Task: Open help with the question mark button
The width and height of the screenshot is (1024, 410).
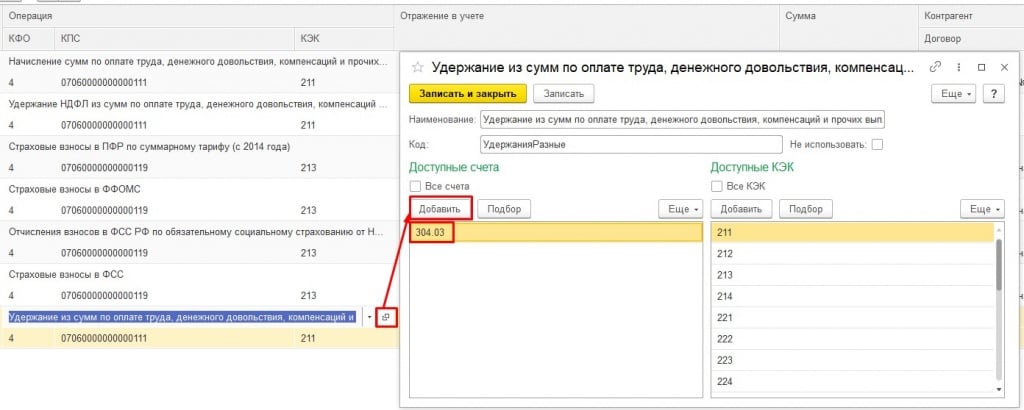Action: click(995, 93)
